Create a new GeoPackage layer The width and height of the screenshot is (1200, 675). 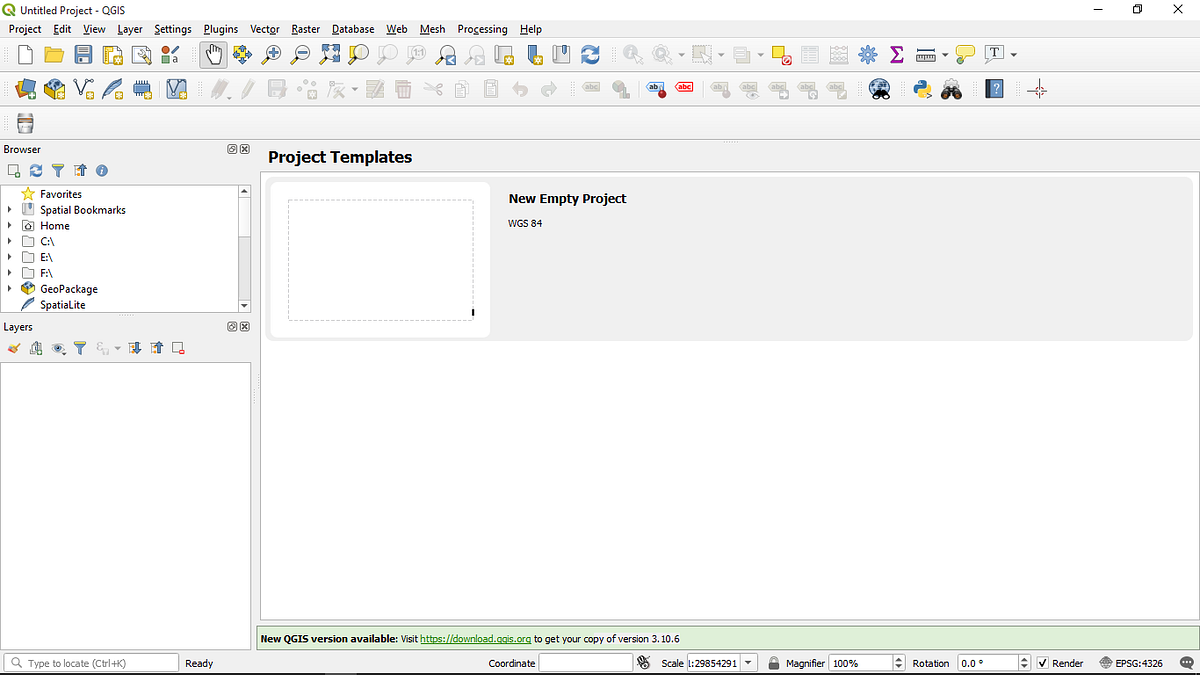[54, 89]
